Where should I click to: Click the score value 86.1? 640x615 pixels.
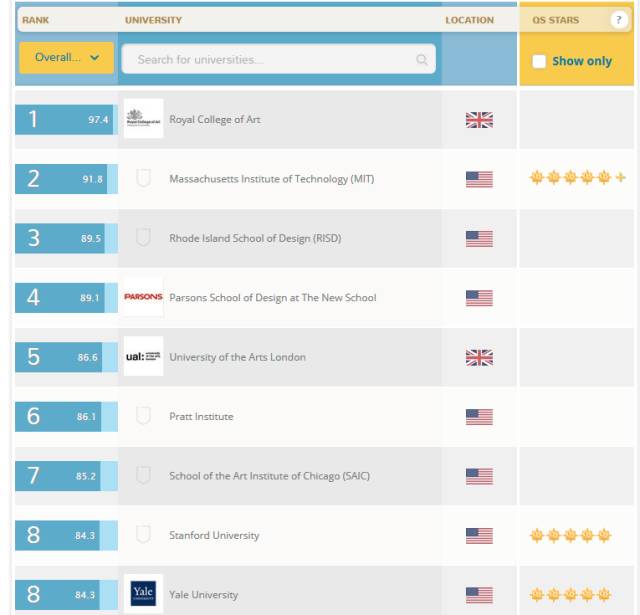coord(86,417)
